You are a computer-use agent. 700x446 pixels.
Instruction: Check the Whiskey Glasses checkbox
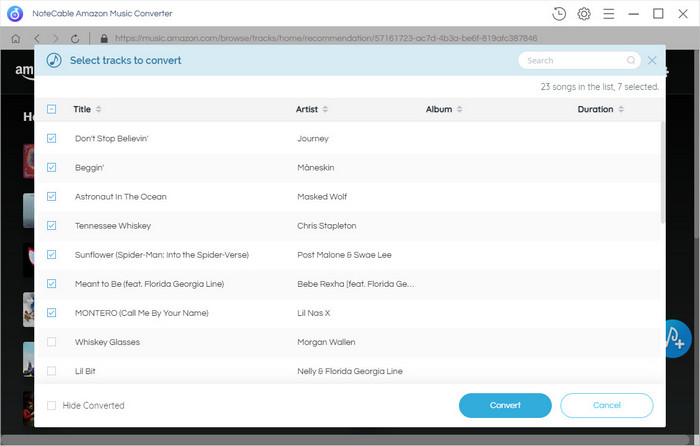(51, 342)
